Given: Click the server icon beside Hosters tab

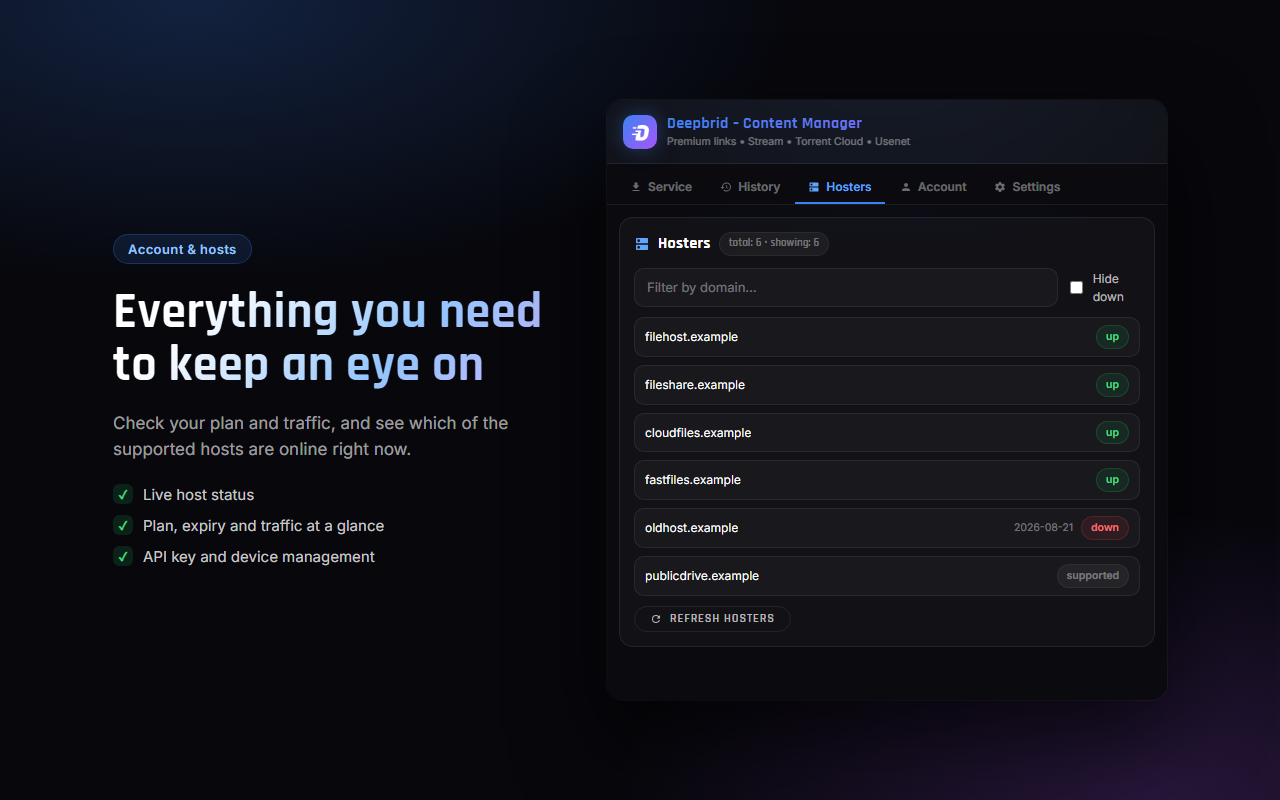Looking at the screenshot, I should 814,187.
